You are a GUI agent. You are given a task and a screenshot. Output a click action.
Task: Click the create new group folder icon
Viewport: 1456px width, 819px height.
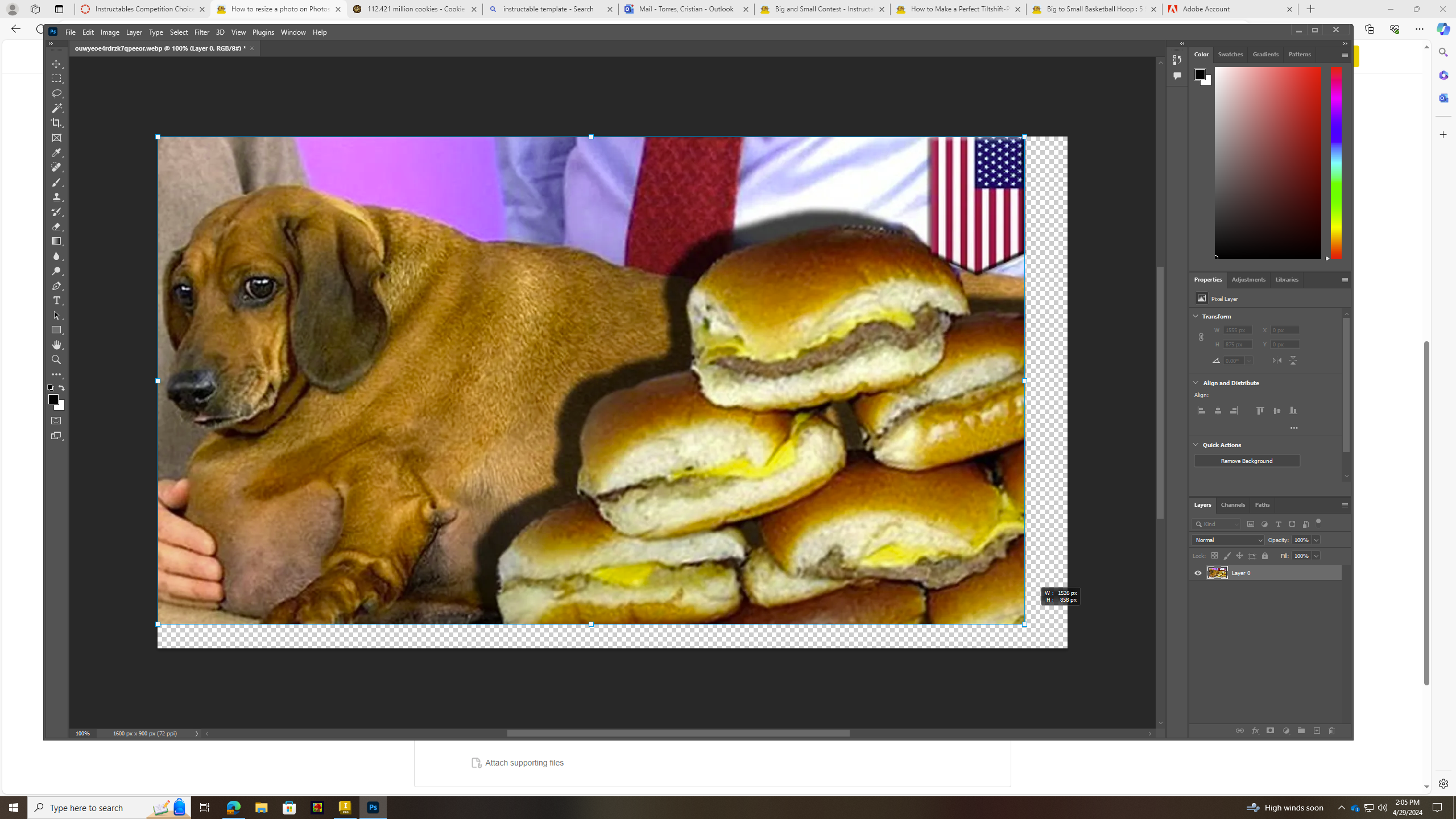(x=1301, y=731)
